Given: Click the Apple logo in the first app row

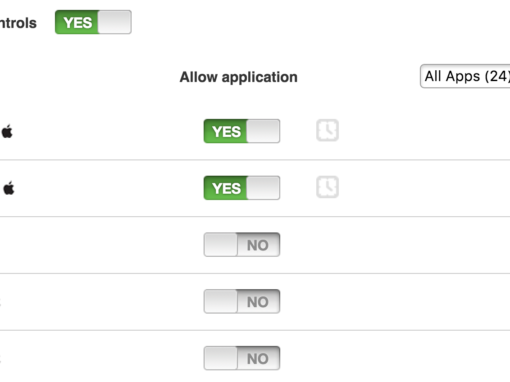Looking at the screenshot, I should click(7, 131).
